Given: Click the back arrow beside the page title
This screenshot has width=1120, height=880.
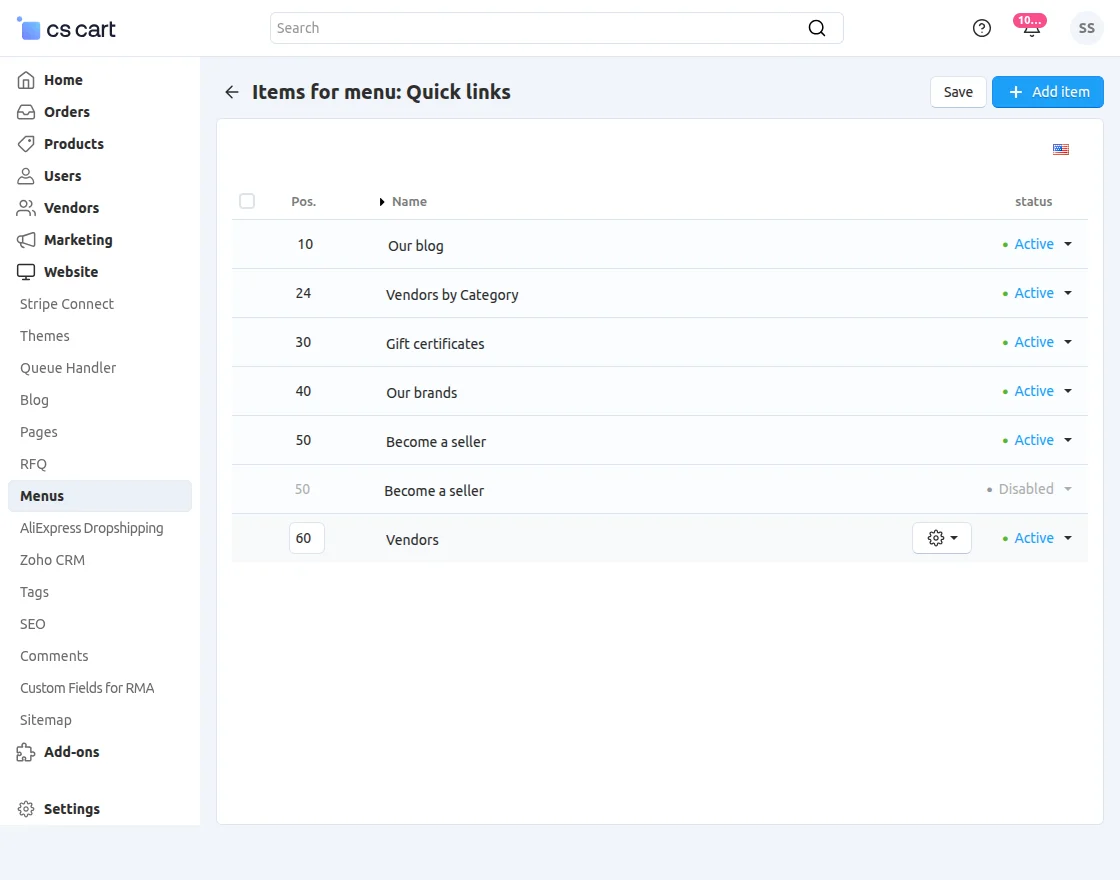Looking at the screenshot, I should point(232,92).
